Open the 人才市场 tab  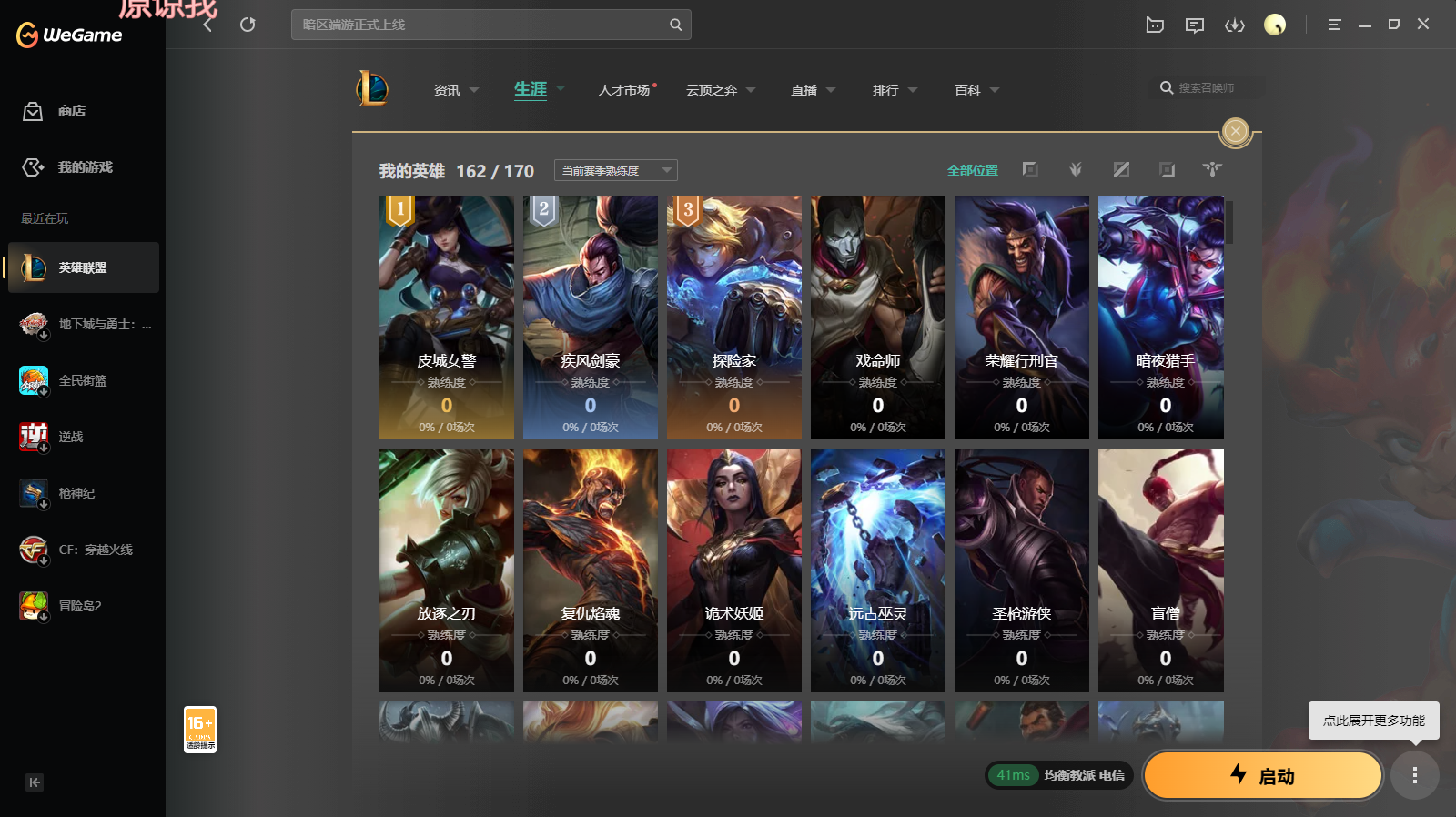click(624, 90)
